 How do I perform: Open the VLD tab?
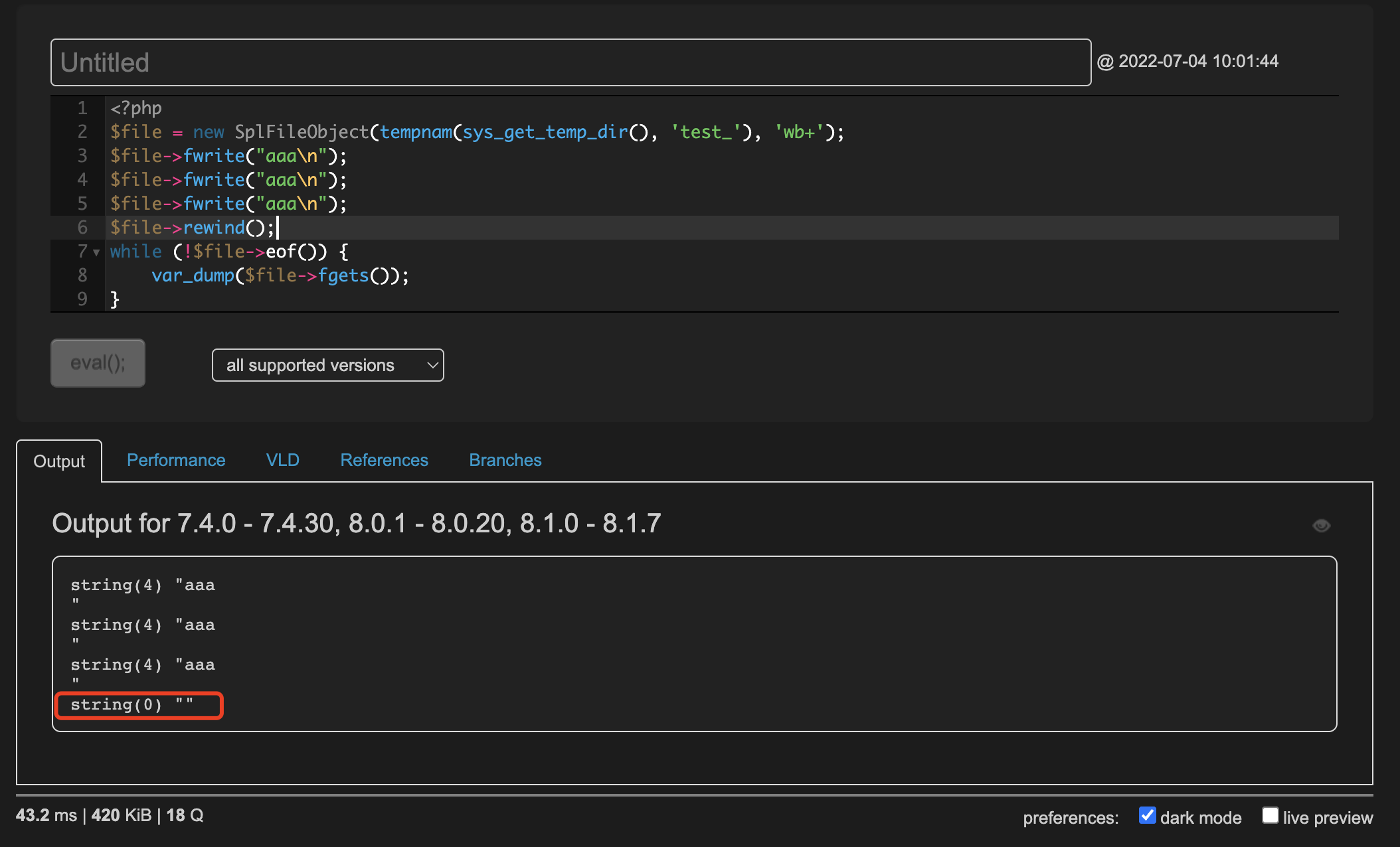pyautogui.click(x=282, y=460)
